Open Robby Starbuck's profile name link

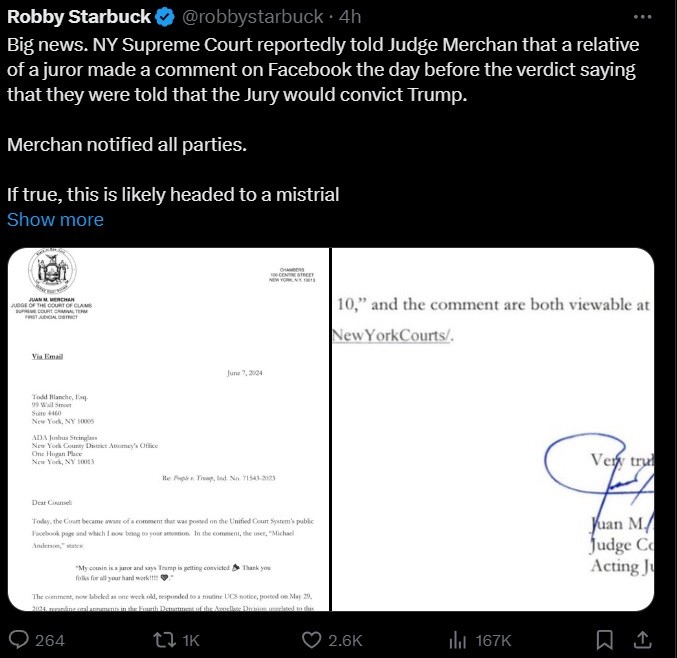click(x=80, y=17)
